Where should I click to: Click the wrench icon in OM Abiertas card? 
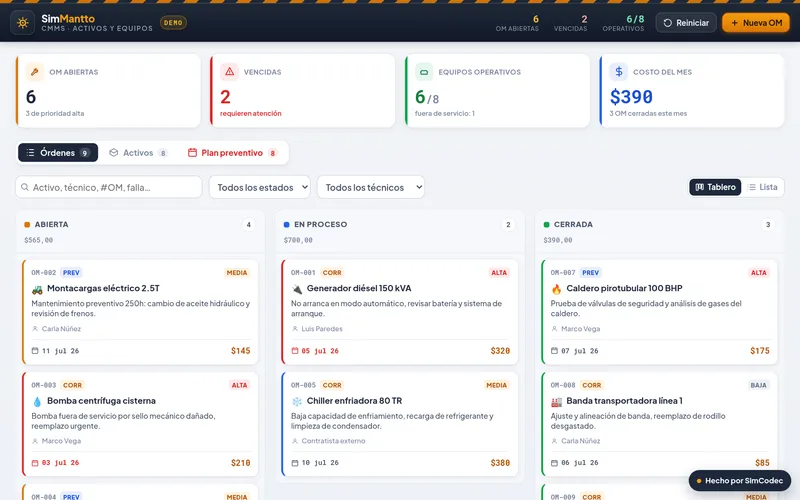(x=35, y=72)
